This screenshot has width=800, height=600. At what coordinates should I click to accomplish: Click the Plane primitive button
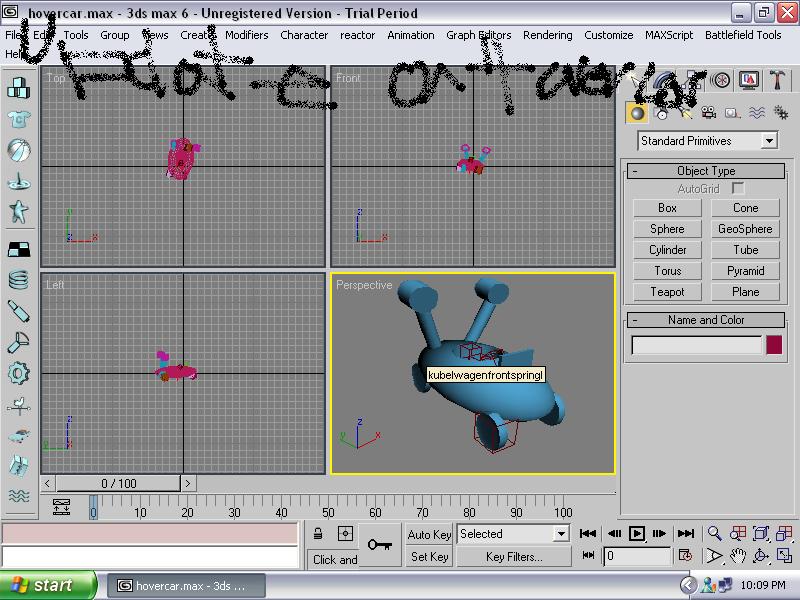pyautogui.click(x=745, y=292)
